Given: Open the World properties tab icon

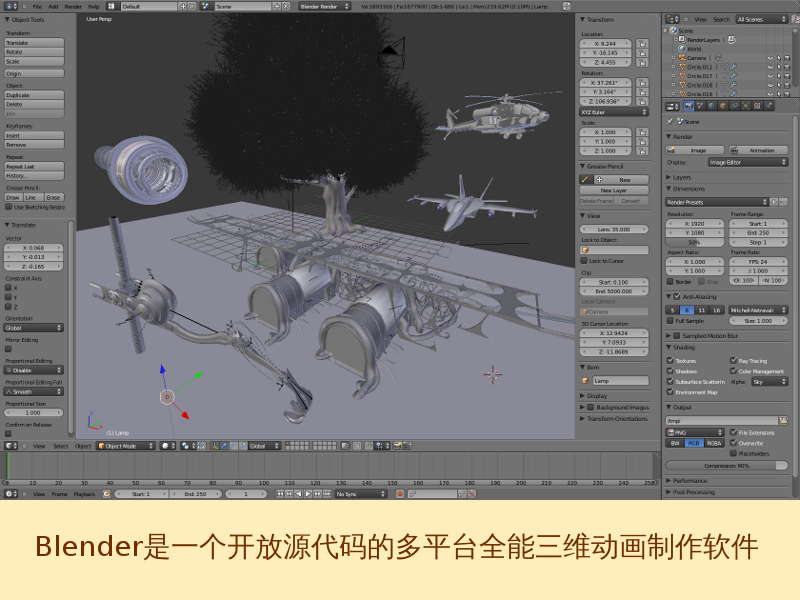Looking at the screenshot, I should point(711,106).
